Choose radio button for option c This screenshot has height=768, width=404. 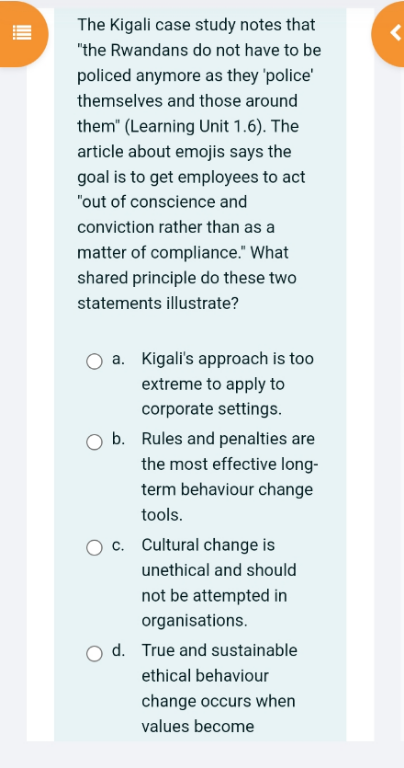(95, 548)
